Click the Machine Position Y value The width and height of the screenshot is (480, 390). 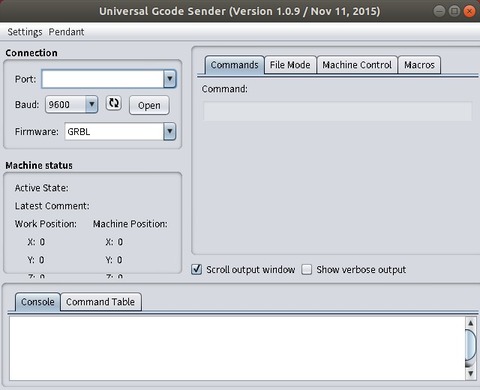click(120, 260)
